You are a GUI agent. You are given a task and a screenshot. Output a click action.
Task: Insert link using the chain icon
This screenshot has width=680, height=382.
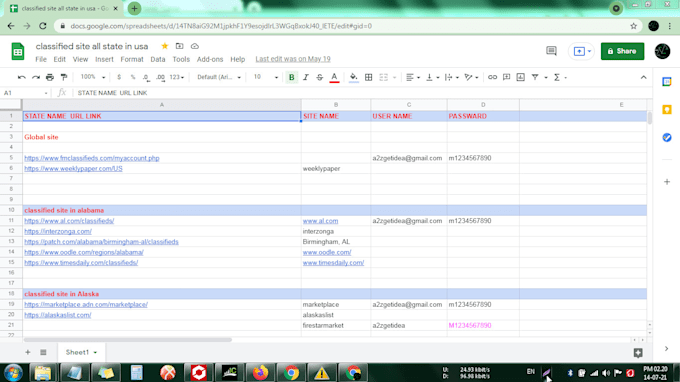tap(492, 77)
